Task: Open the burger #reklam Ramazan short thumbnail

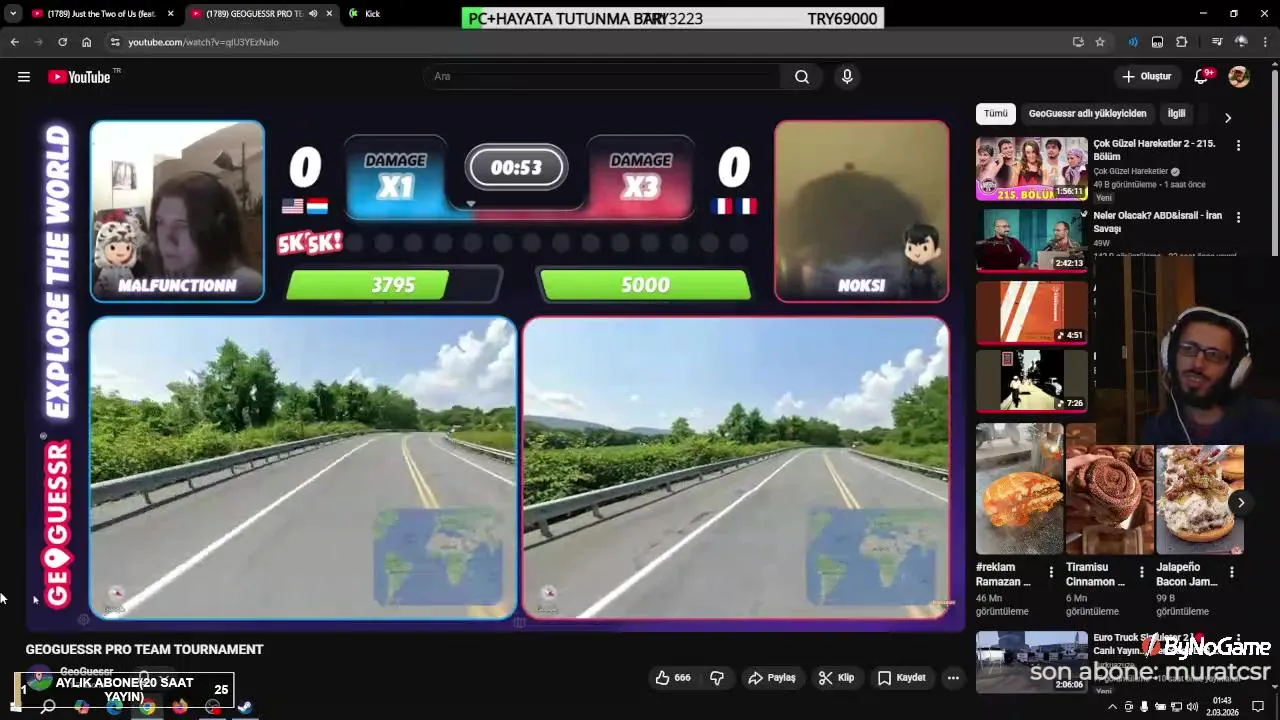Action: 1019,488
